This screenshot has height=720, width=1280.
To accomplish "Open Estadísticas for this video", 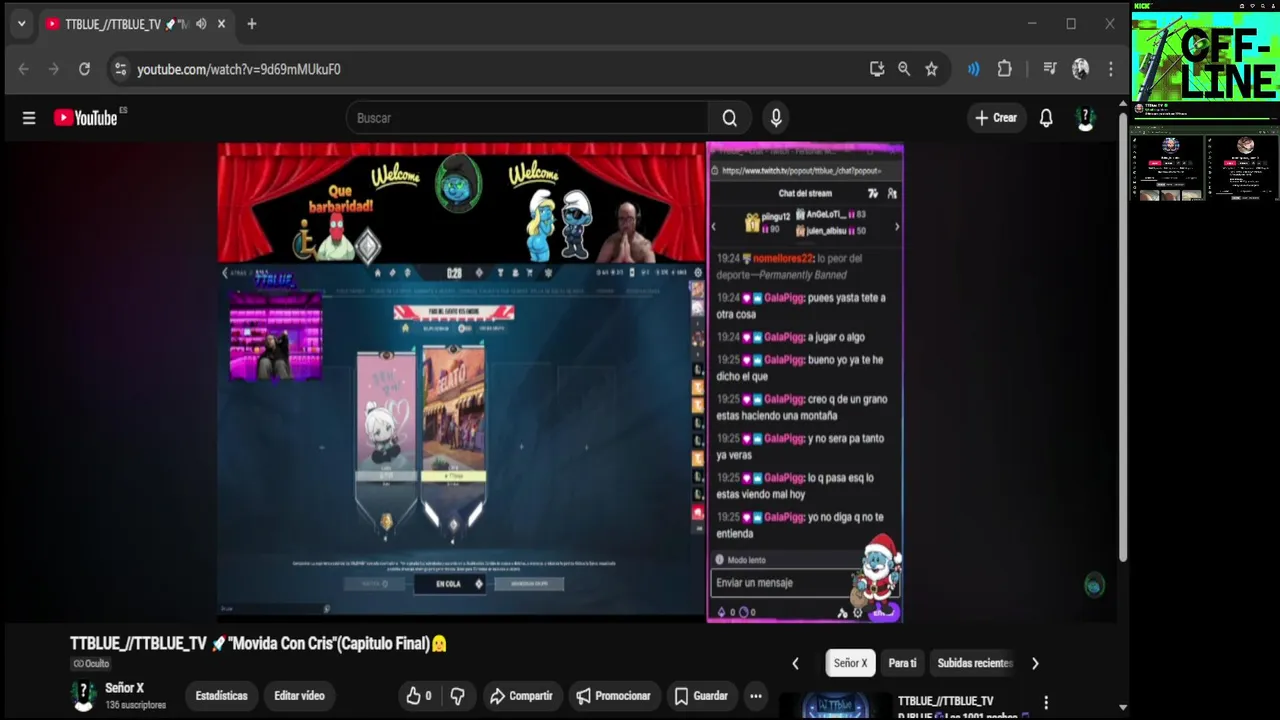I will (221, 696).
